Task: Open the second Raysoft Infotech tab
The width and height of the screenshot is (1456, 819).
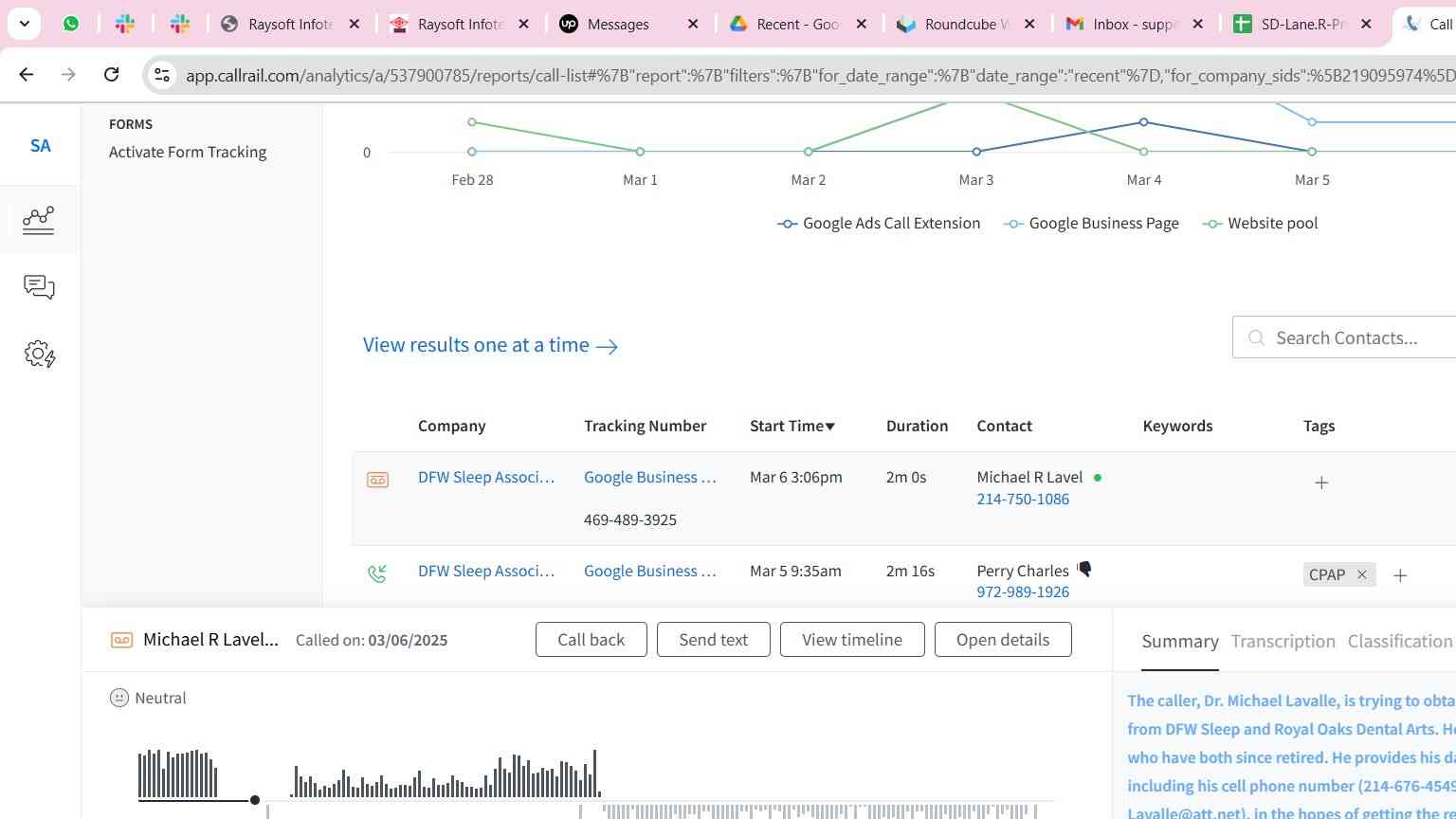Action: click(x=447, y=24)
